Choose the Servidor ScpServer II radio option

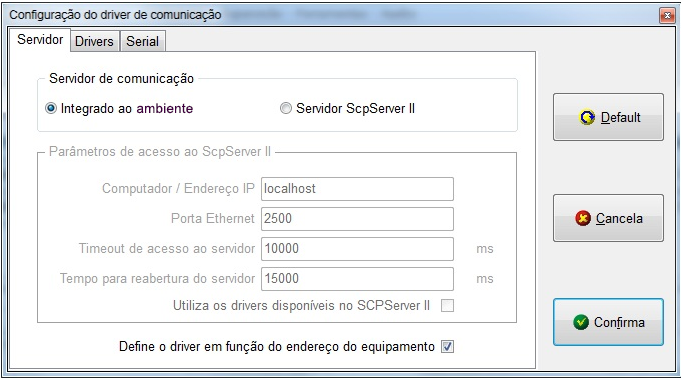[285, 108]
